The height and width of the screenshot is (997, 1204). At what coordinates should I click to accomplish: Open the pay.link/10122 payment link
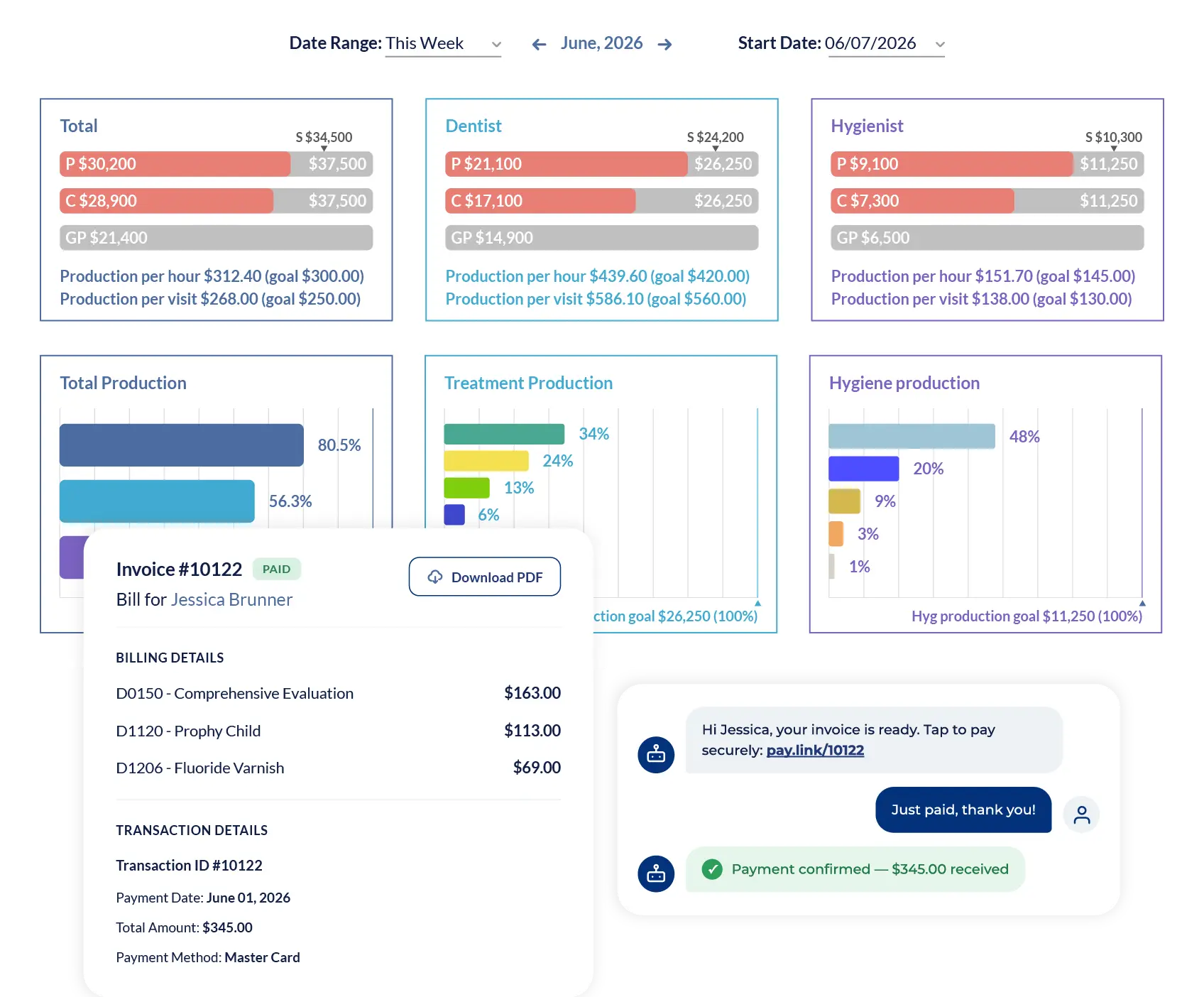pos(815,750)
